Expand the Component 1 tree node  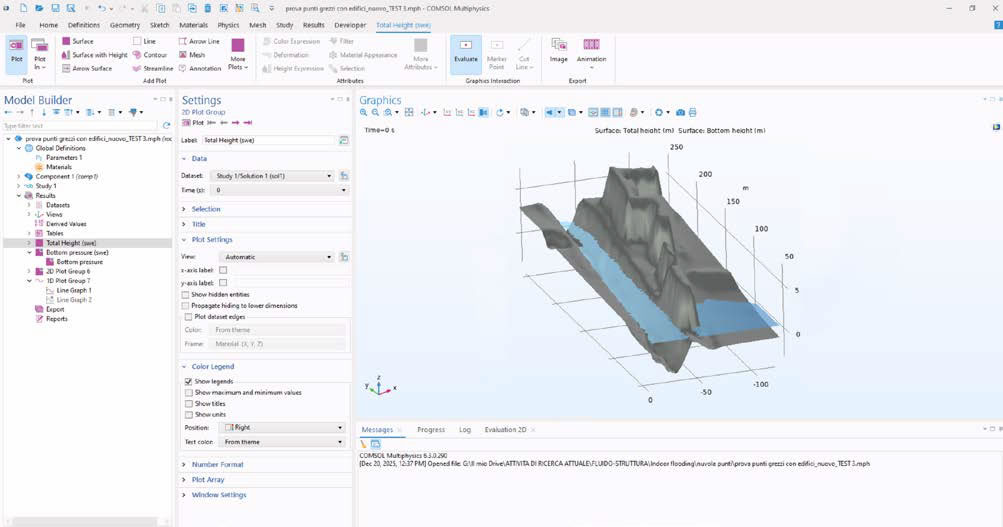tap(19, 176)
